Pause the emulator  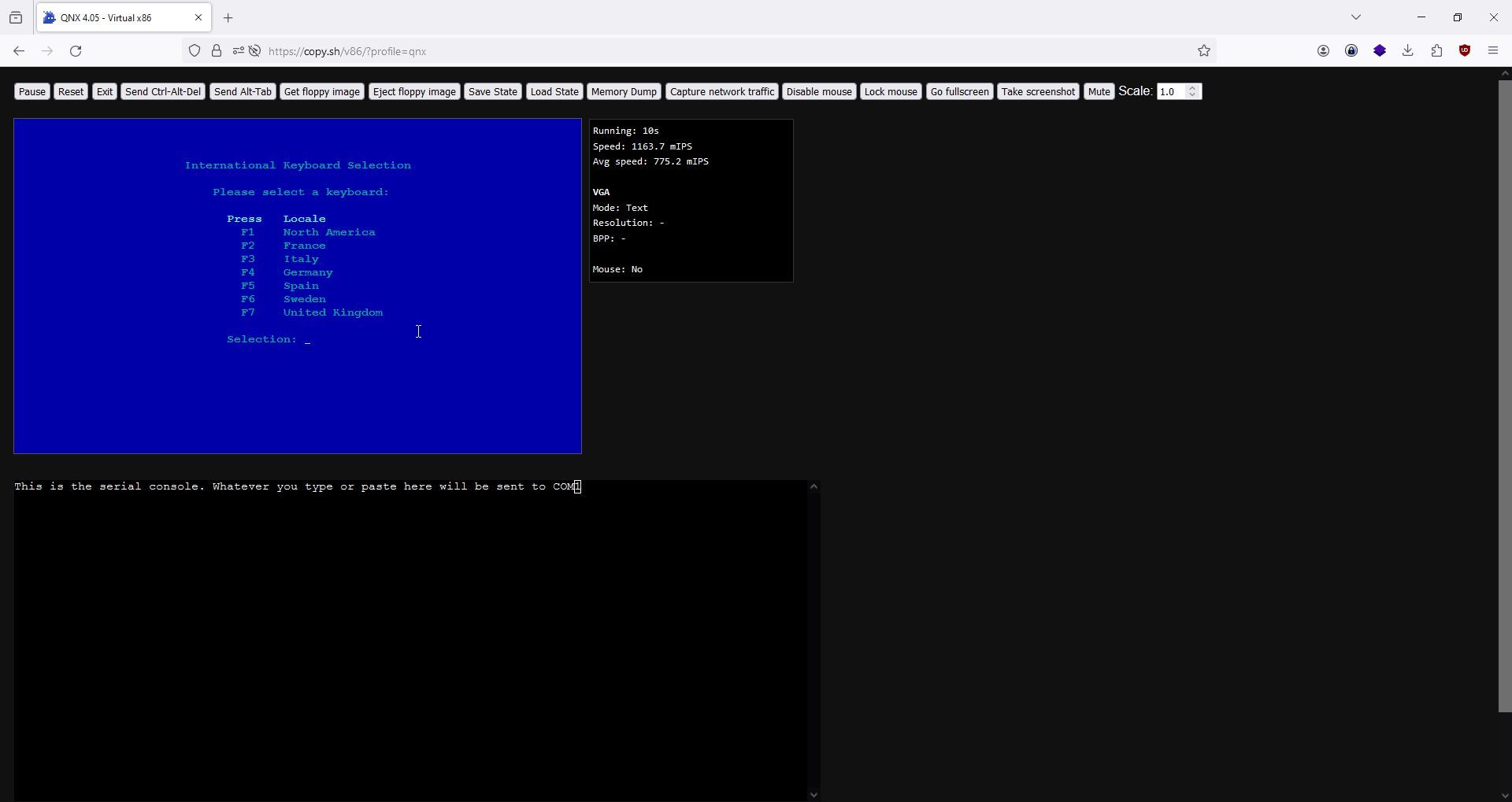click(x=32, y=92)
